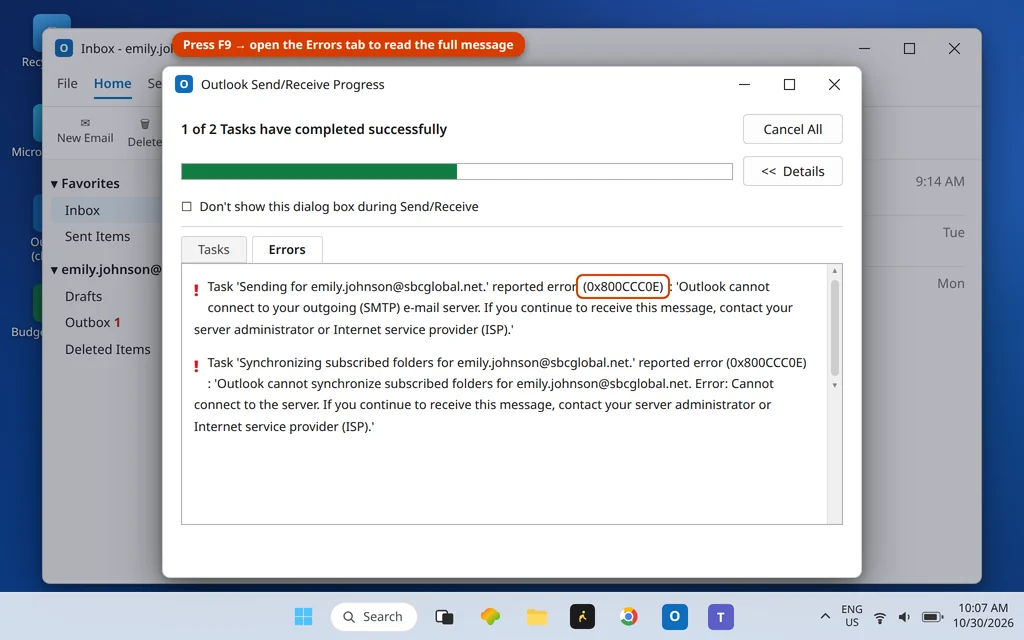Screen dimensions: 1024x640
Task: Collapse details with the << Details button
Action: pyautogui.click(x=793, y=171)
